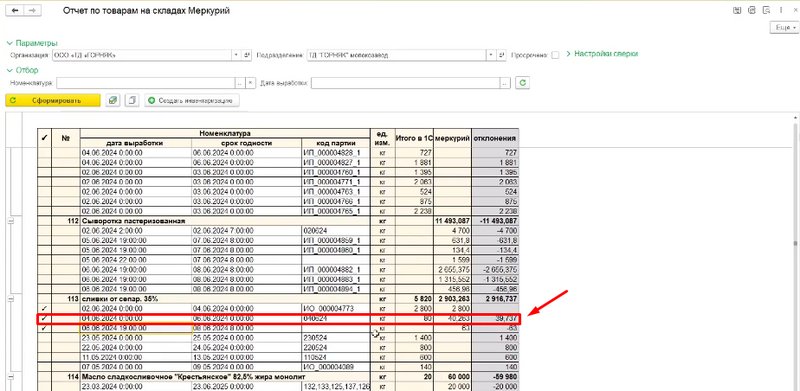
Task: Toggle the check mark in the 040624 batch row
Action: click(45, 319)
